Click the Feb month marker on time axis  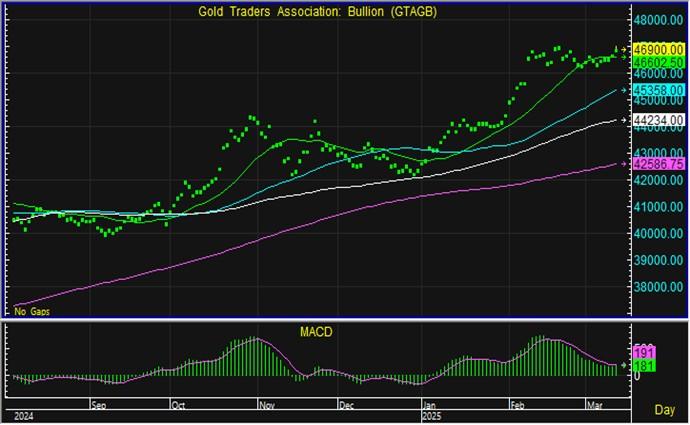518,405
